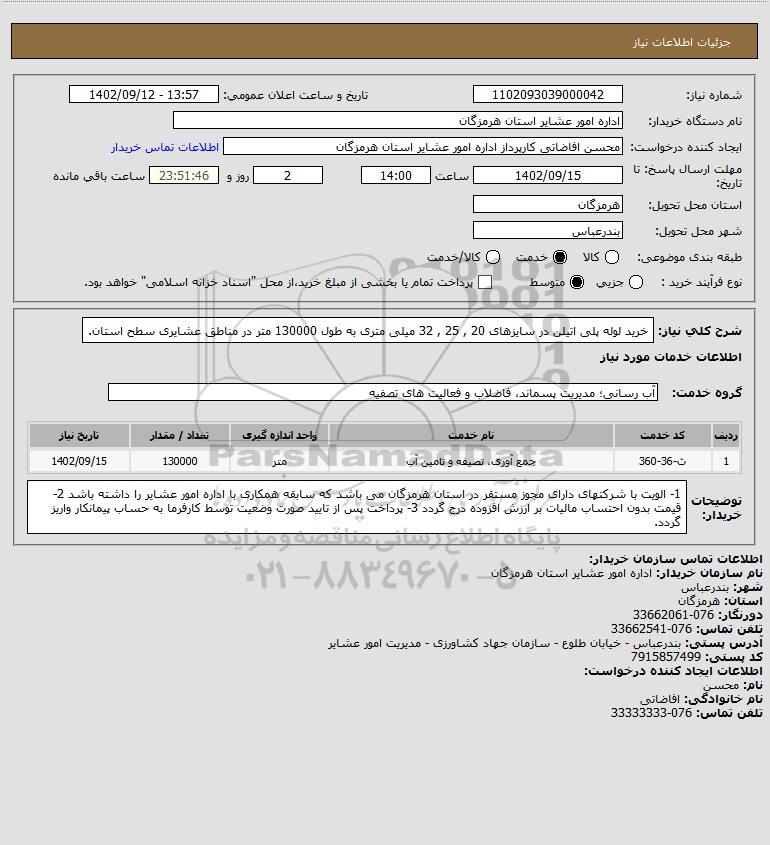Click the service group field آب رسانی
The height and width of the screenshot is (845, 770).
383,393
